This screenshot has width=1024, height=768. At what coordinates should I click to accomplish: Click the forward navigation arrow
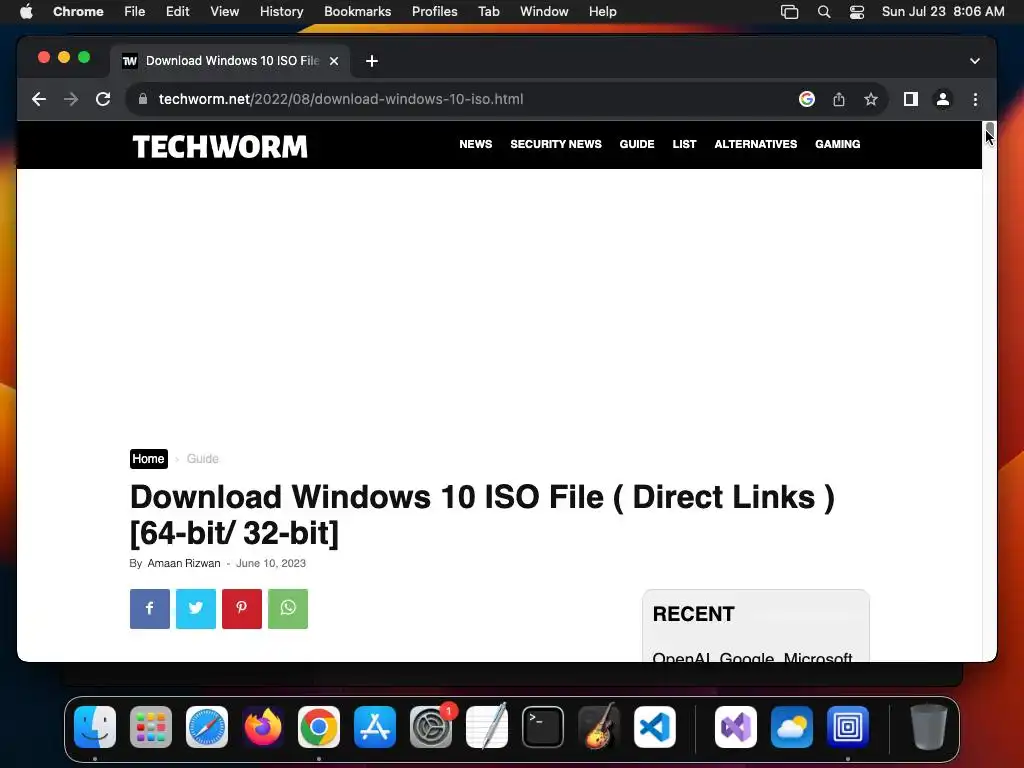pos(71,99)
